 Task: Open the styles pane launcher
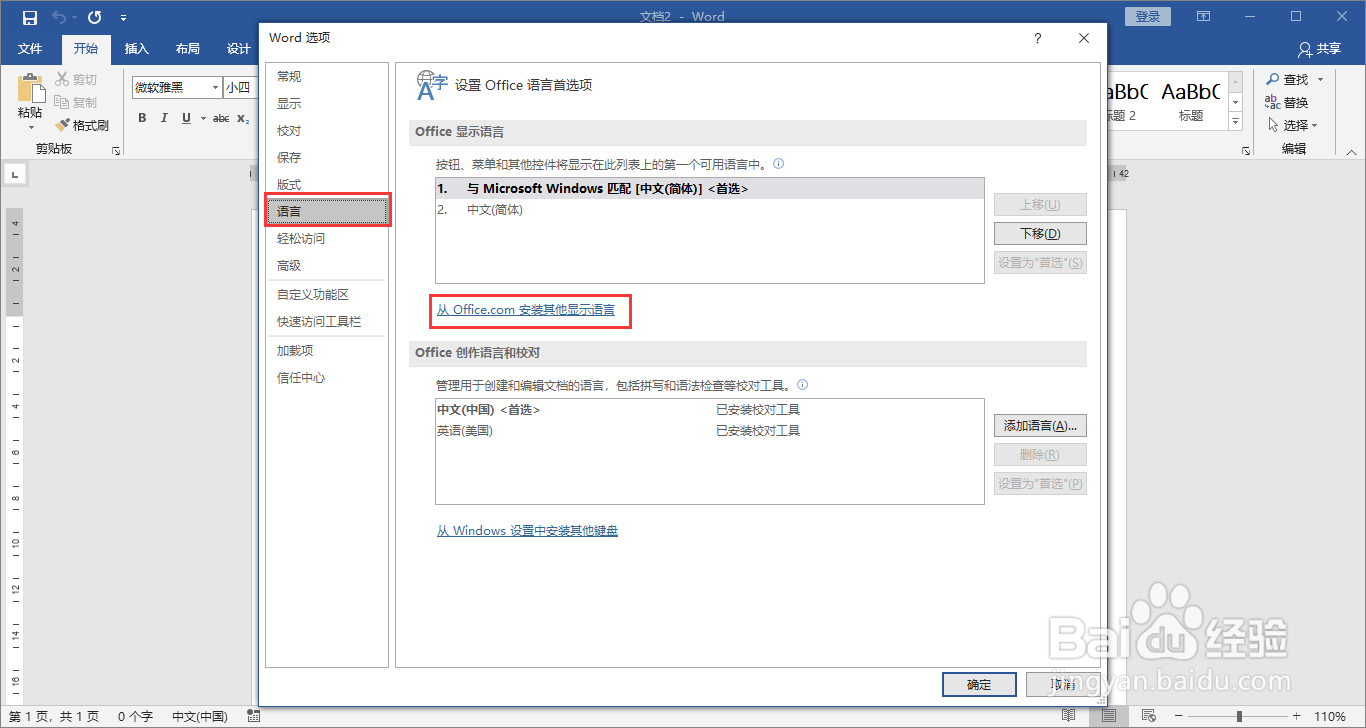click(x=1246, y=150)
